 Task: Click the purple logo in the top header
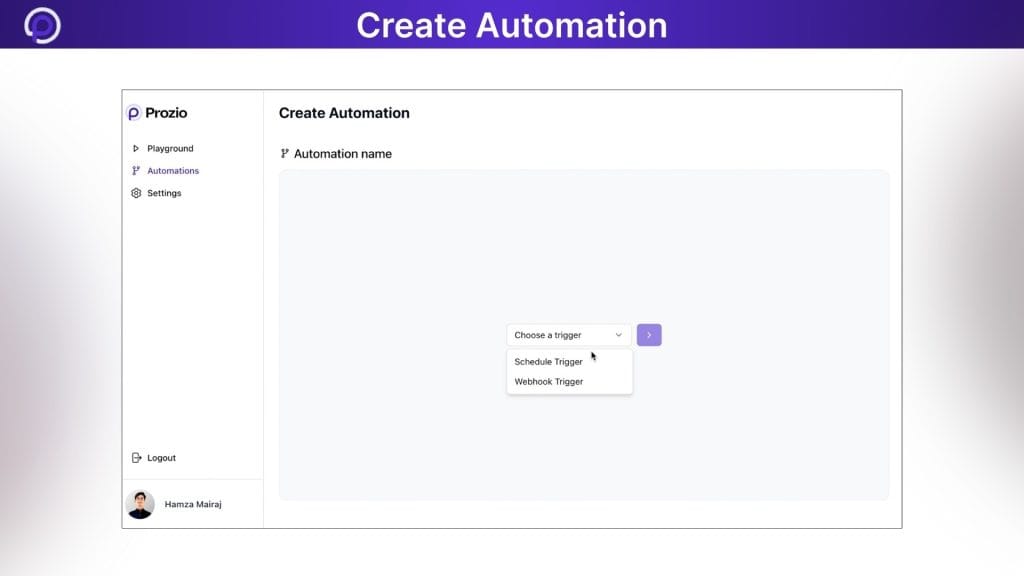point(40,25)
